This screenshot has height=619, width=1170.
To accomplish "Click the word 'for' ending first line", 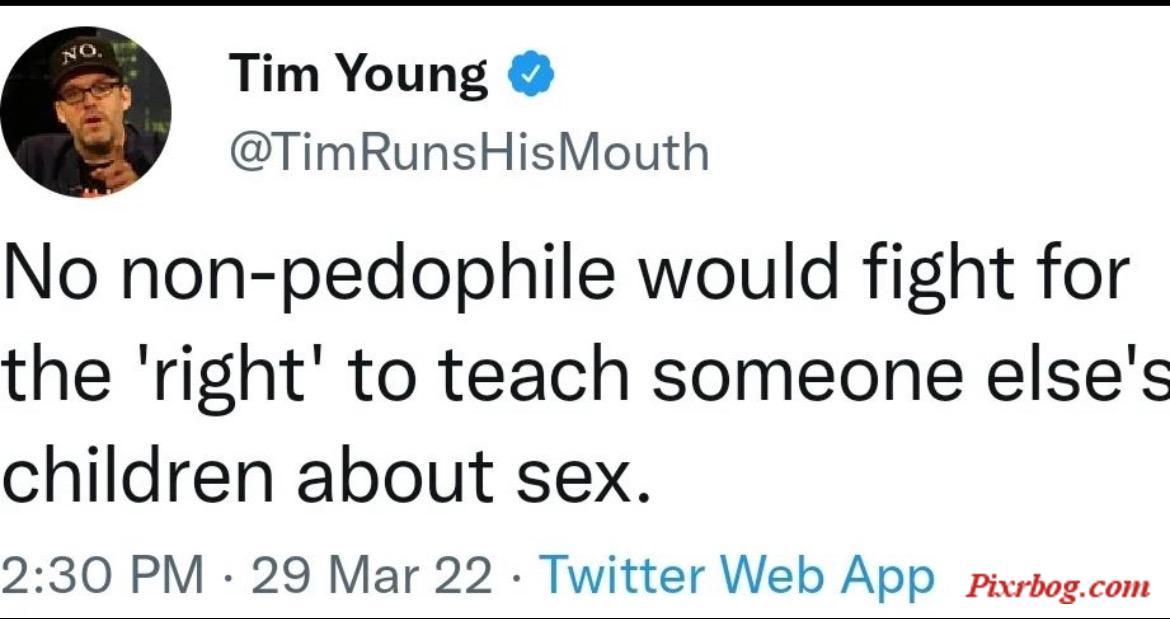I will [x=1090, y=272].
